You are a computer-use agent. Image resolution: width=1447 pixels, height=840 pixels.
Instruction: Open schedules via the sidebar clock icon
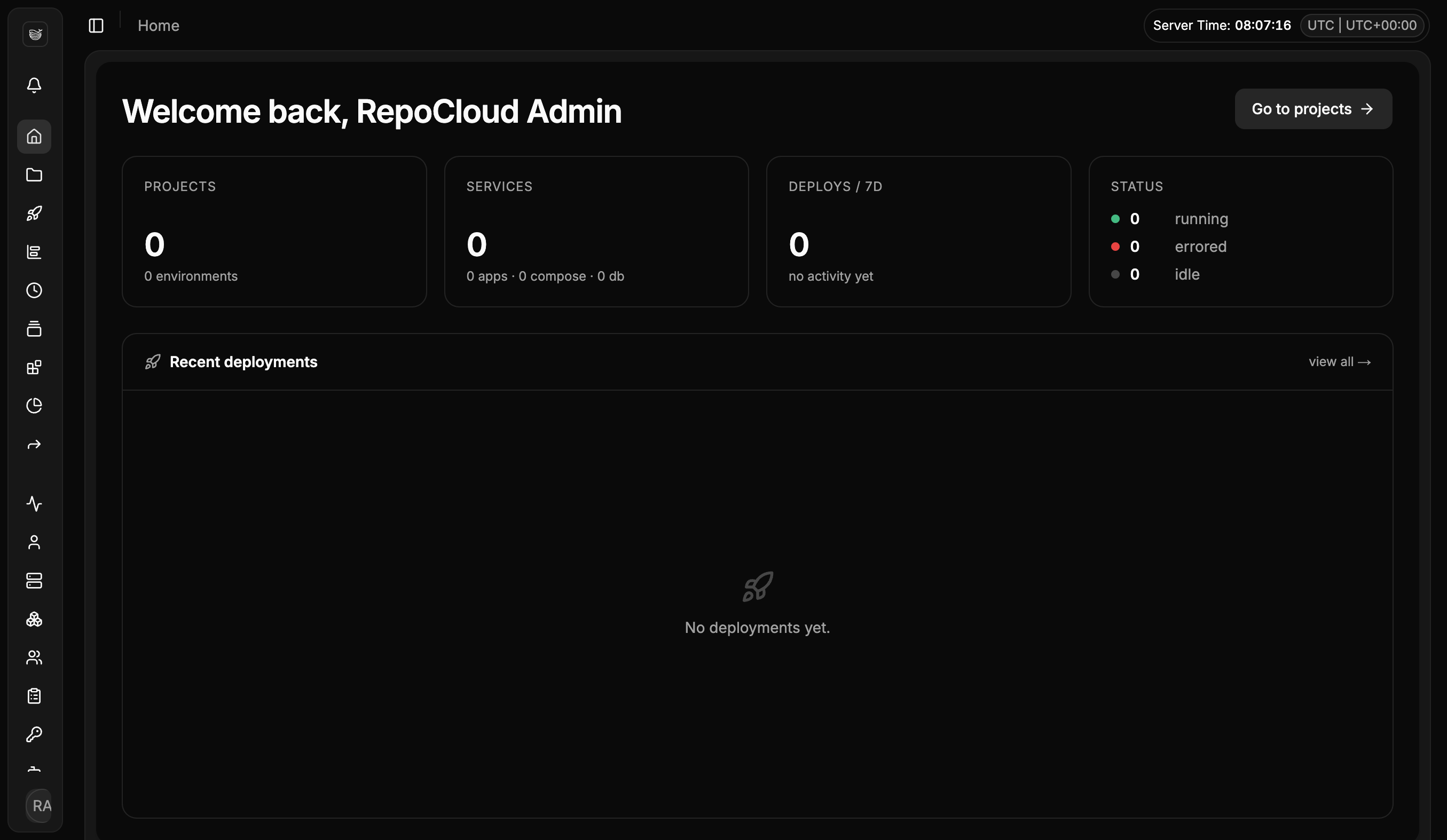[34, 290]
